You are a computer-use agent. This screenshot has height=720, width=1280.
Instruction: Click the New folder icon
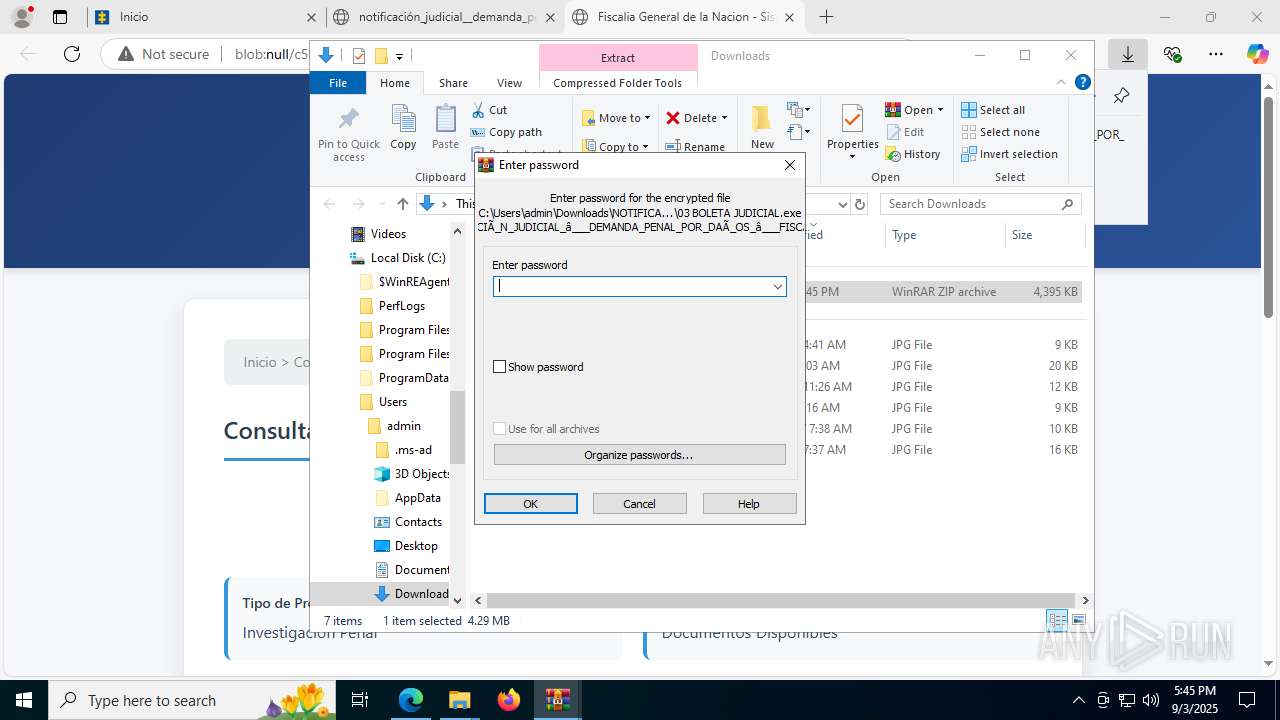[762, 118]
